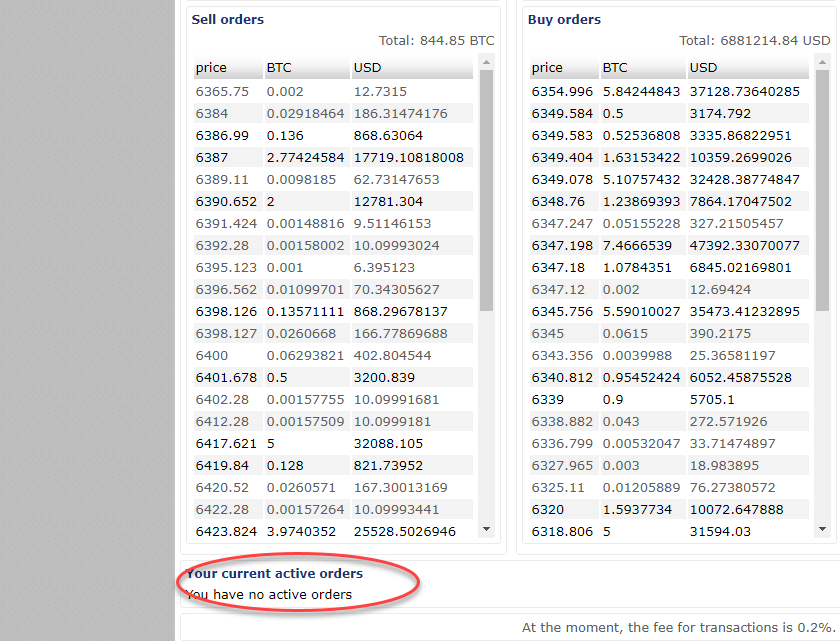Viewport: 840px width, 641px height.
Task: Select sell price 6420.52
Action: click(x=222, y=487)
